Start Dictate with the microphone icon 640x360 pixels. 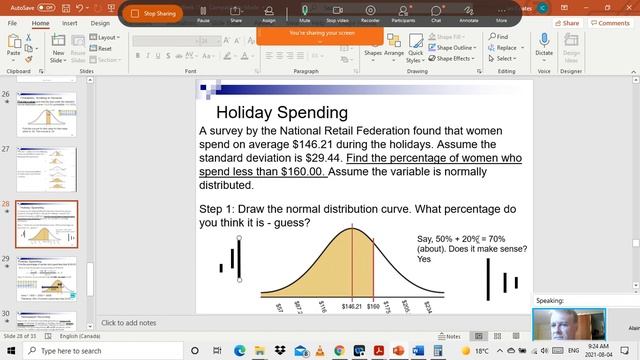(x=544, y=46)
